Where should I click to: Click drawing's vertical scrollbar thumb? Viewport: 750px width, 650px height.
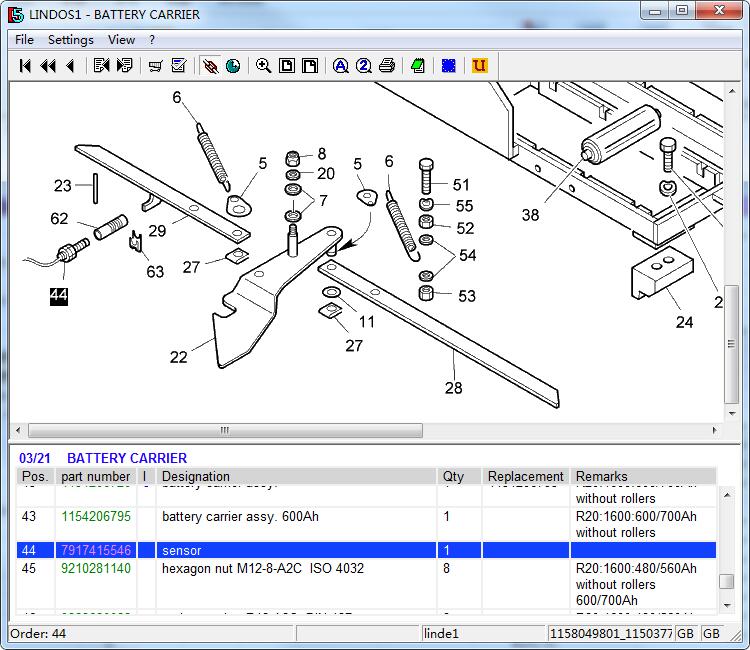click(731, 344)
